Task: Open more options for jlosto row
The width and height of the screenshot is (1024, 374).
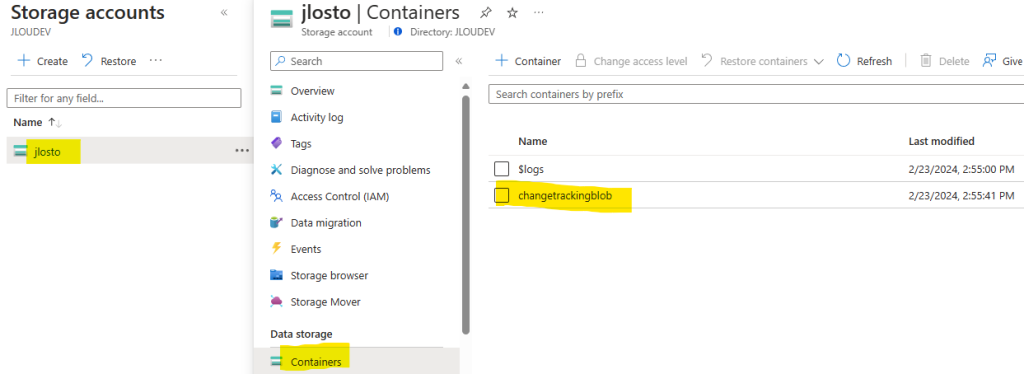Action: 242,151
